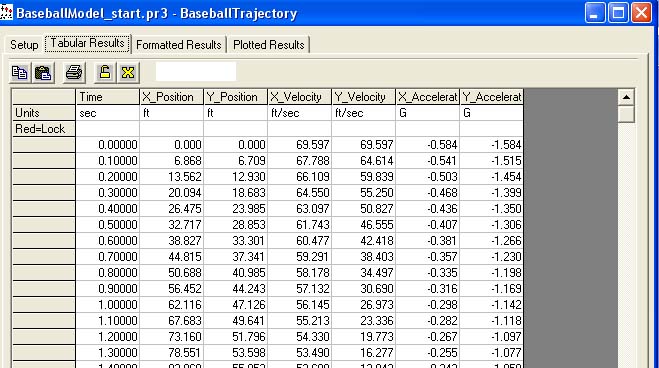Select the Y_Velocity column header
The width and height of the screenshot is (659, 368).
pos(364,97)
